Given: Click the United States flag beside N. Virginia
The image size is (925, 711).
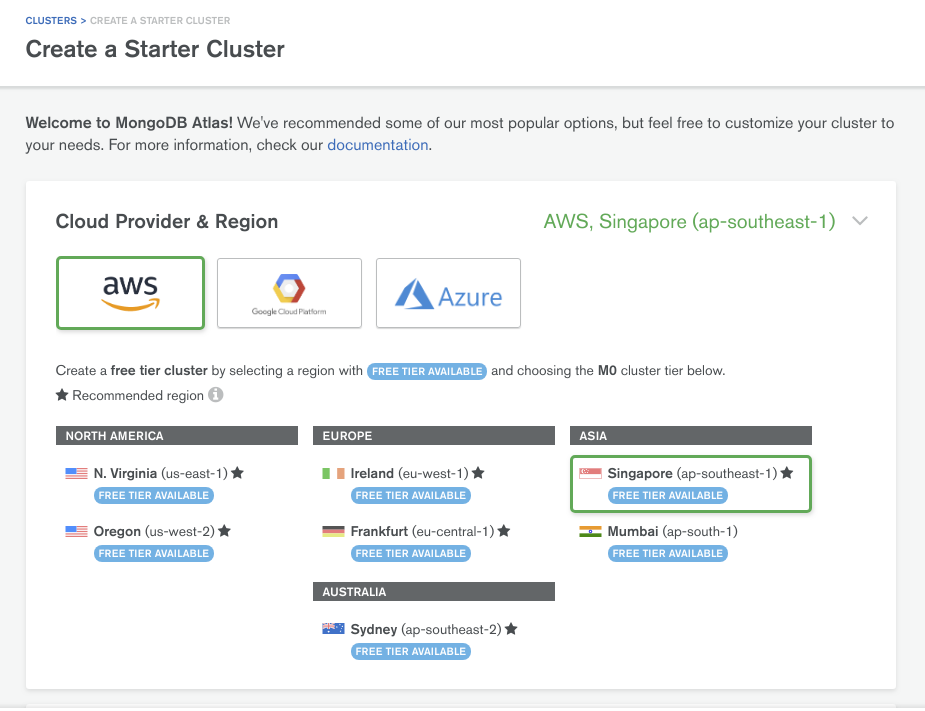Looking at the screenshot, I should [x=77, y=473].
